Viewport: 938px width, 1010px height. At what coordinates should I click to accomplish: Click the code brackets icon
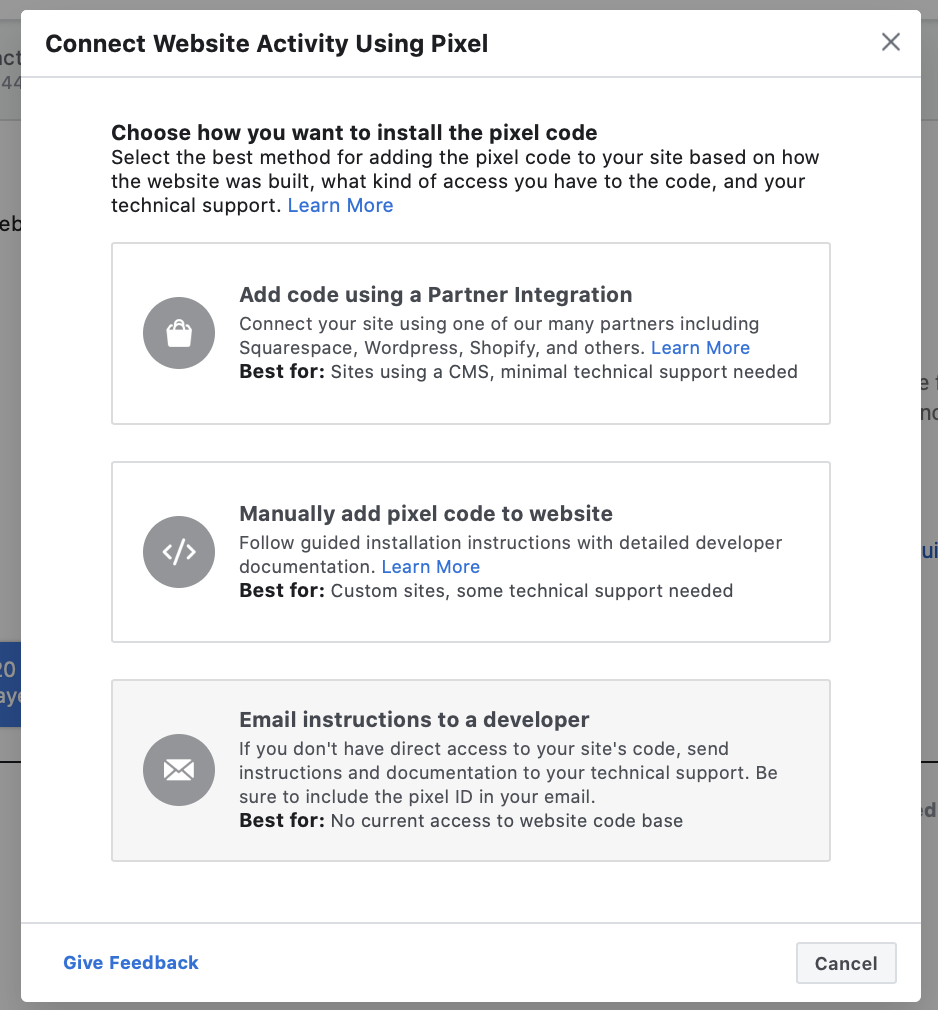[179, 552]
